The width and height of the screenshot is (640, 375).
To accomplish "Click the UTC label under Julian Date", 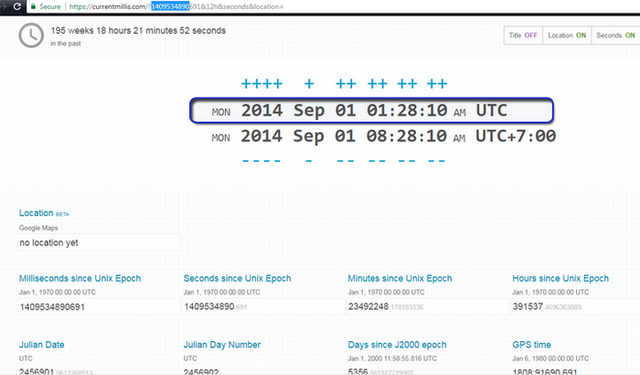I will click(x=26, y=359).
